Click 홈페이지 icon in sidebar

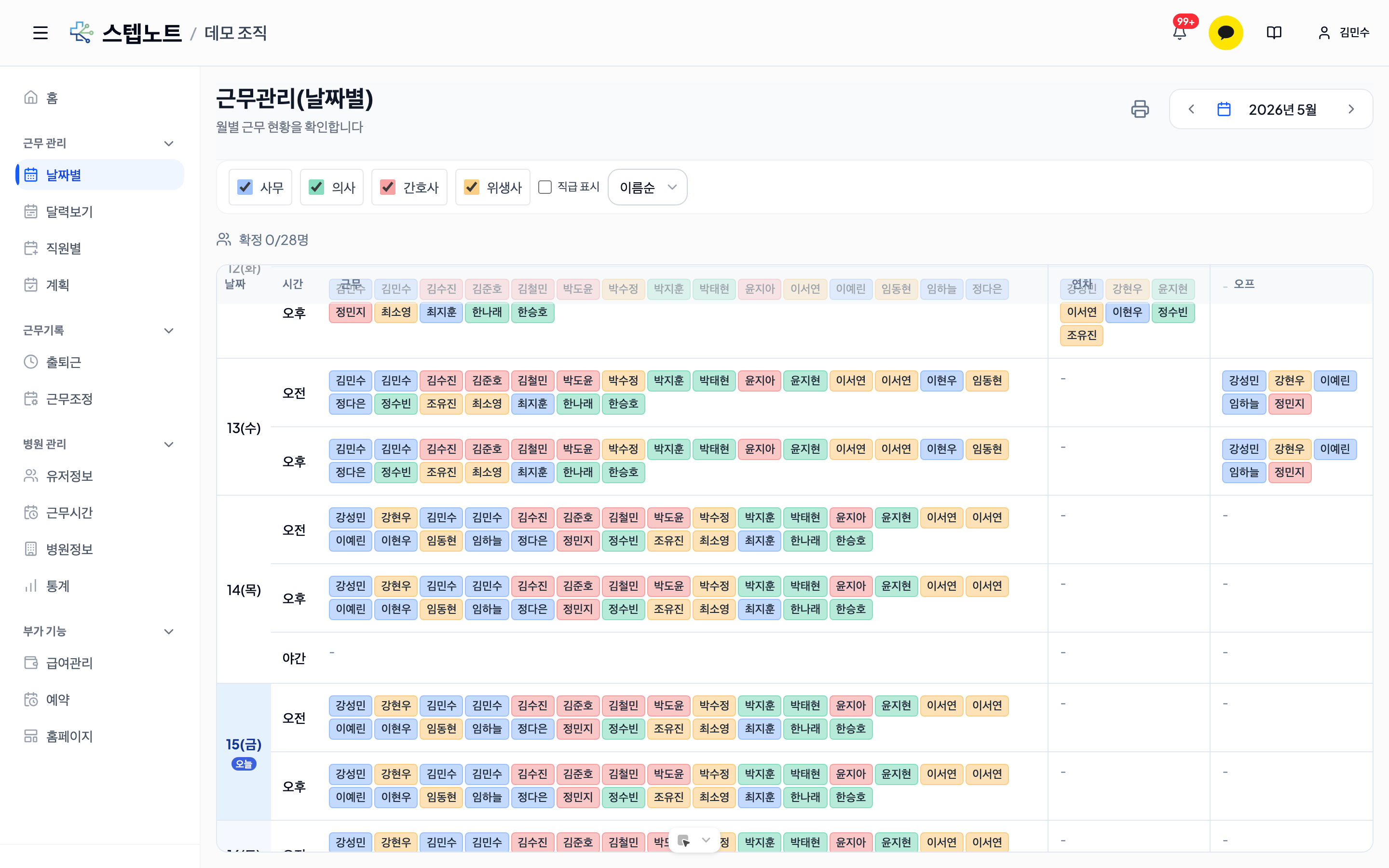point(31,736)
